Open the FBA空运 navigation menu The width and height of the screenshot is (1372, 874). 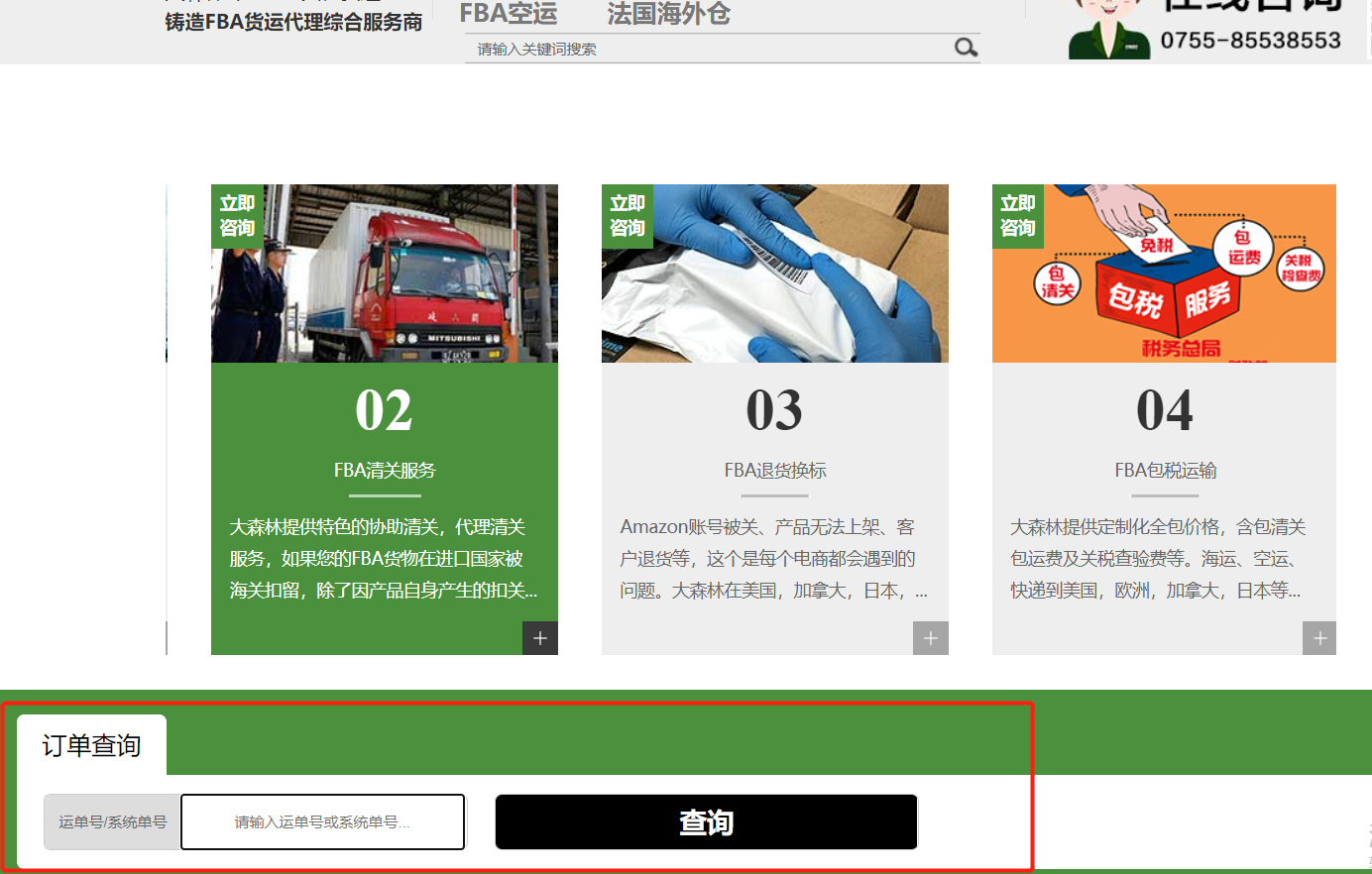coord(509,14)
